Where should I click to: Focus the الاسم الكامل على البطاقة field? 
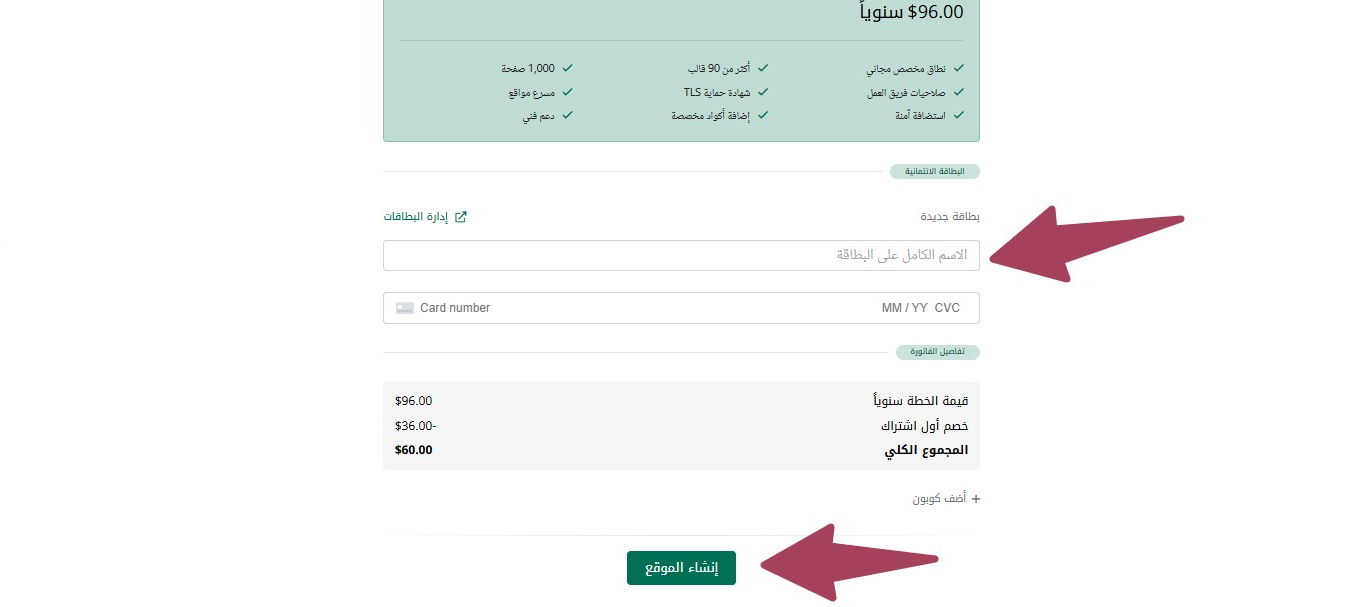click(681, 256)
